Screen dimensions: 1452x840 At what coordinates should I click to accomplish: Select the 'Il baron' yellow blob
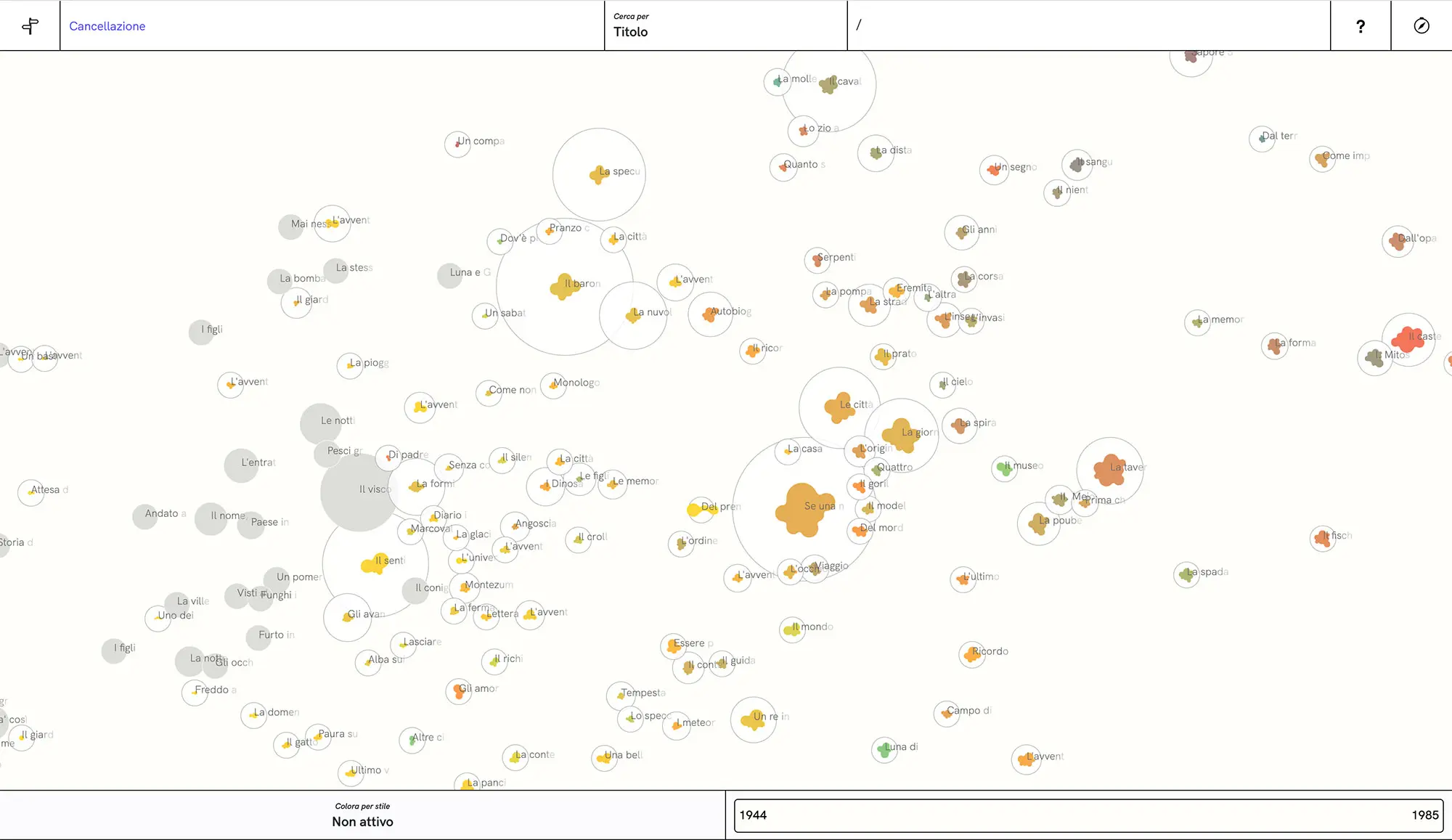564,286
